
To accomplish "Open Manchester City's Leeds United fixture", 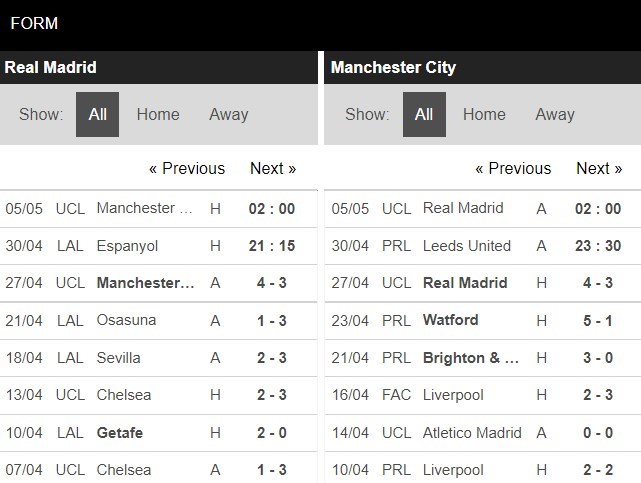I will (x=467, y=246).
